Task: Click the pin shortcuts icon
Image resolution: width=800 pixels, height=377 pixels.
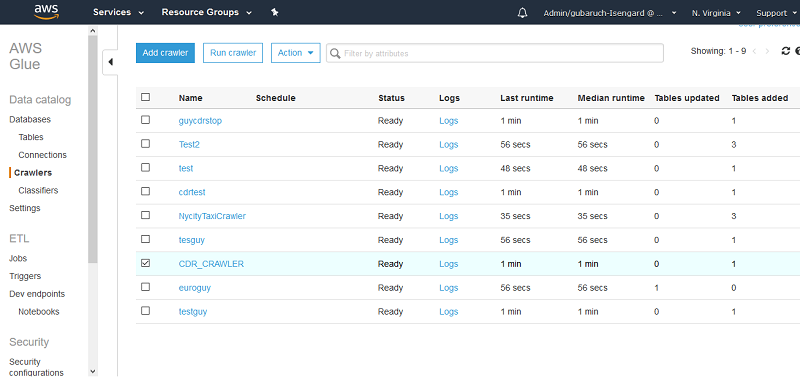Action: pyautogui.click(x=274, y=12)
